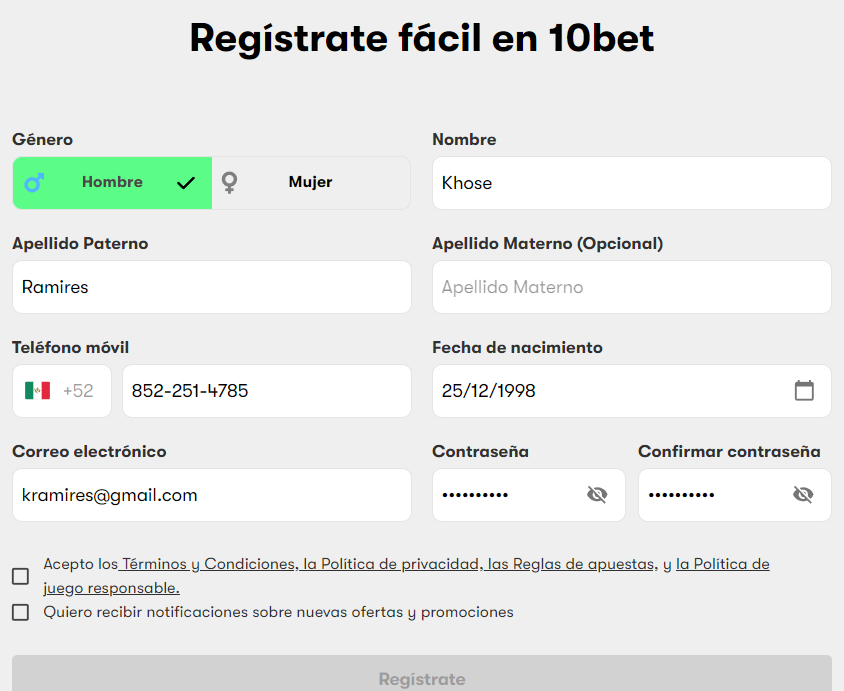The width and height of the screenshot is (844, 691).
Task: Click the female symbol icon
Action: click(230, 182)
